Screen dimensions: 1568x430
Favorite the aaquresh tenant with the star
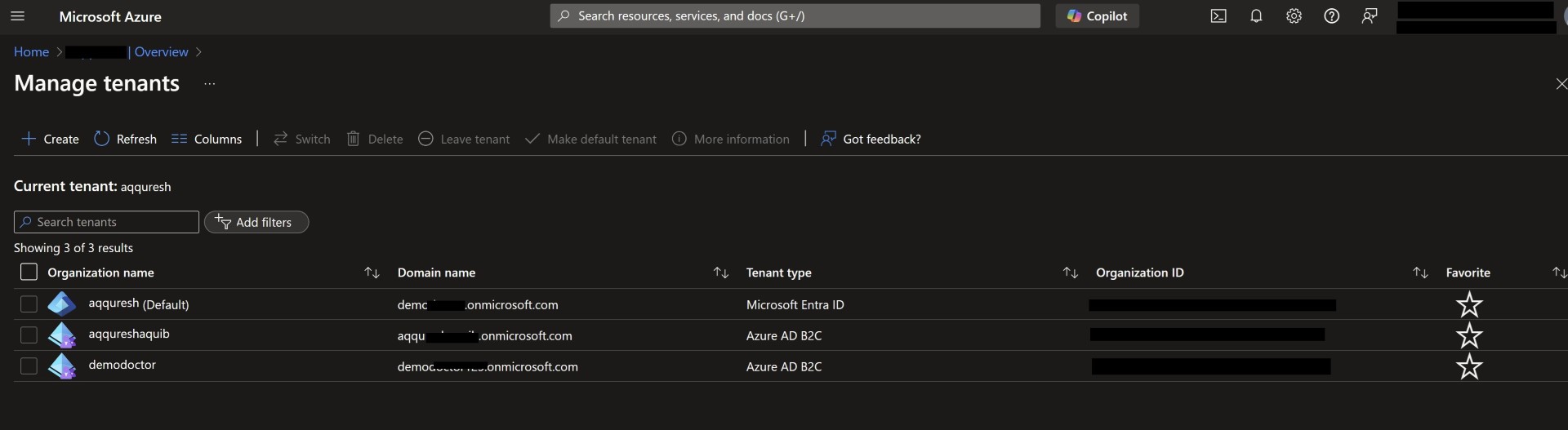coord(1468,304)
